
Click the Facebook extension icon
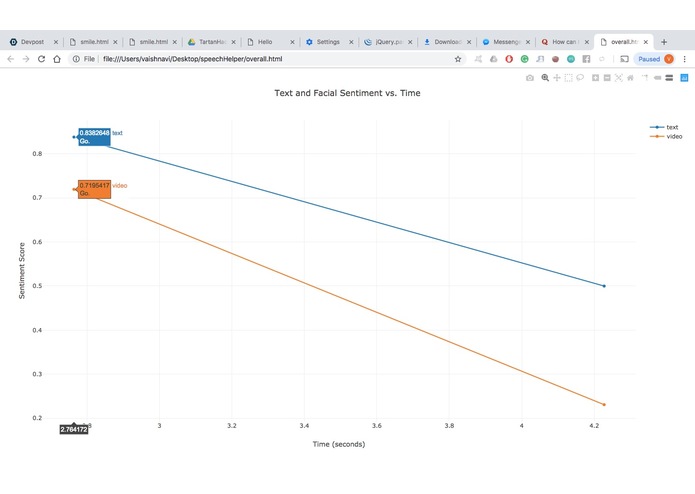(586, 59)
